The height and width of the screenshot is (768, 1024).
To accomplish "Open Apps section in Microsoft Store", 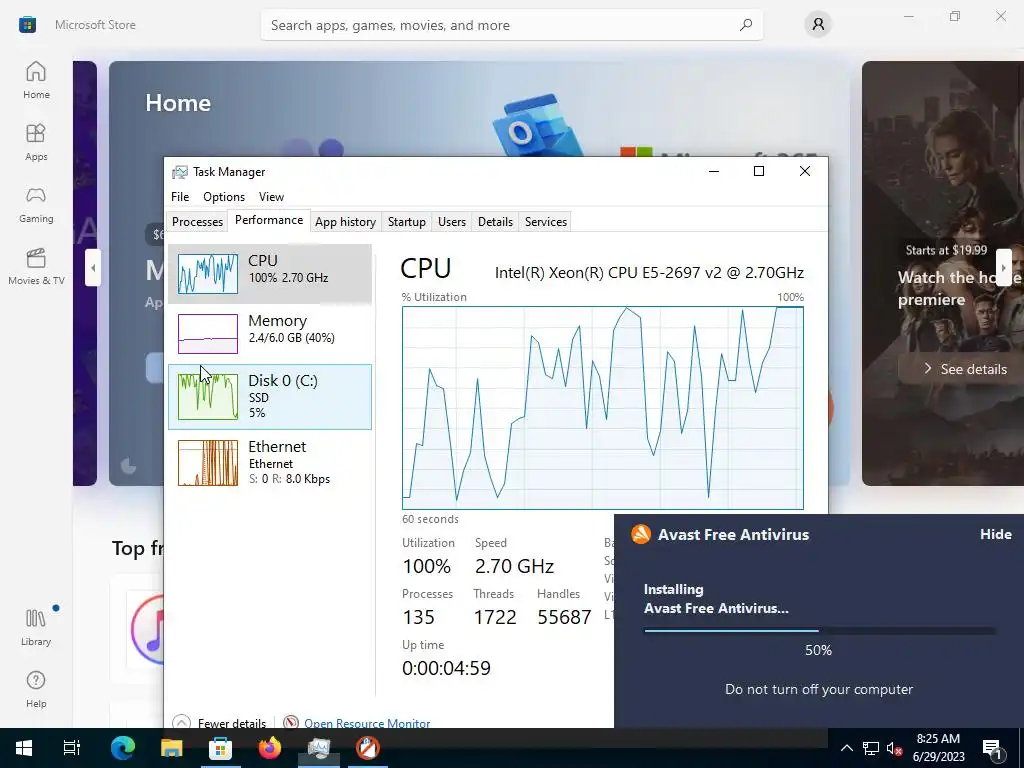I will pos(36,142).
